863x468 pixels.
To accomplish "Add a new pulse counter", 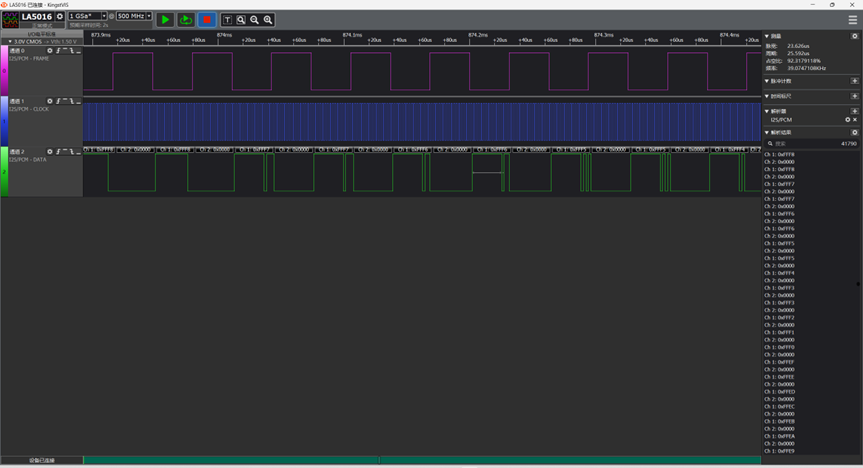I will (x=855, y=81).
